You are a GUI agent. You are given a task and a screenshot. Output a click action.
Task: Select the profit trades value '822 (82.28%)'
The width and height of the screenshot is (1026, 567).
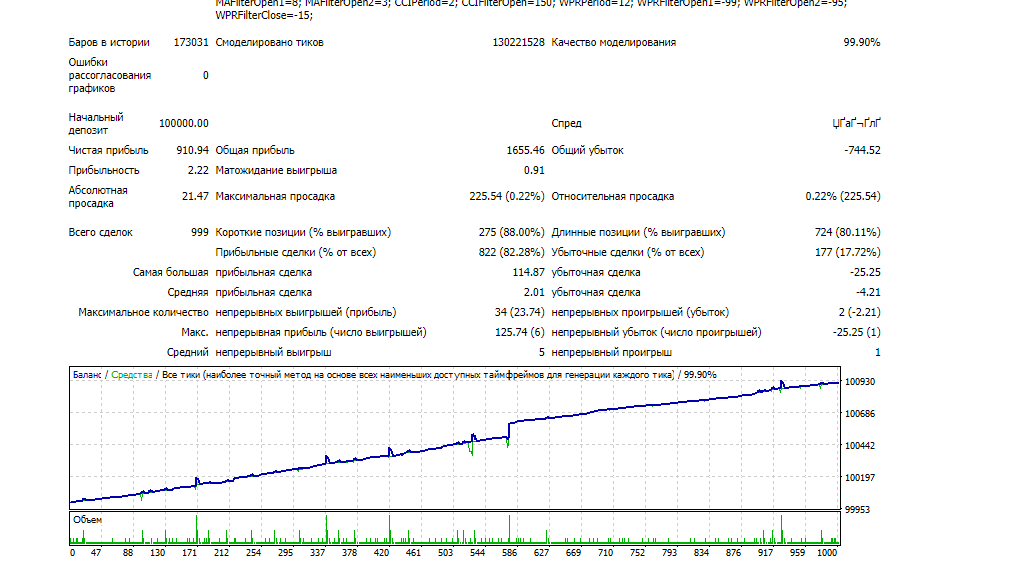click(x=512, y=253)
